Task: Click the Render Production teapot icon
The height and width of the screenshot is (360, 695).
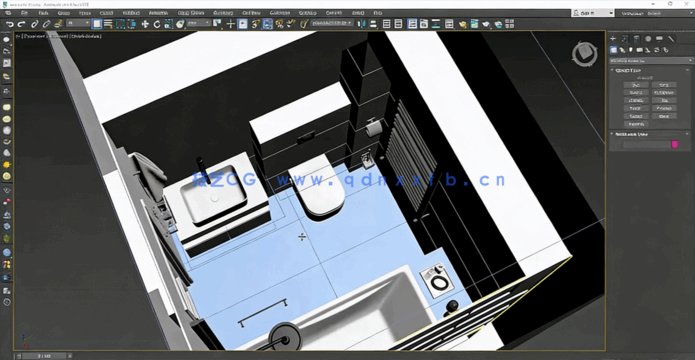Action: coord(486,24)
